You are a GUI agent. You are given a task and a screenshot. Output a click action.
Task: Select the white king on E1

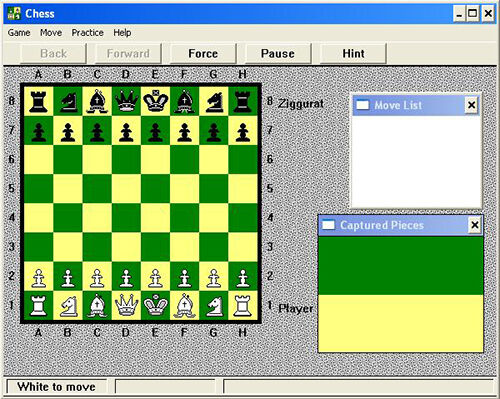pyautogui.click(x=155, y=305)
